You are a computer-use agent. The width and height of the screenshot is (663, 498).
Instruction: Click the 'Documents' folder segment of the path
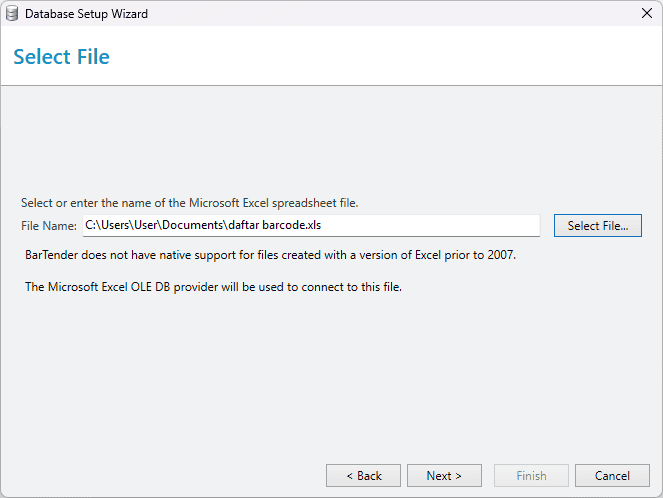[192, 225]
